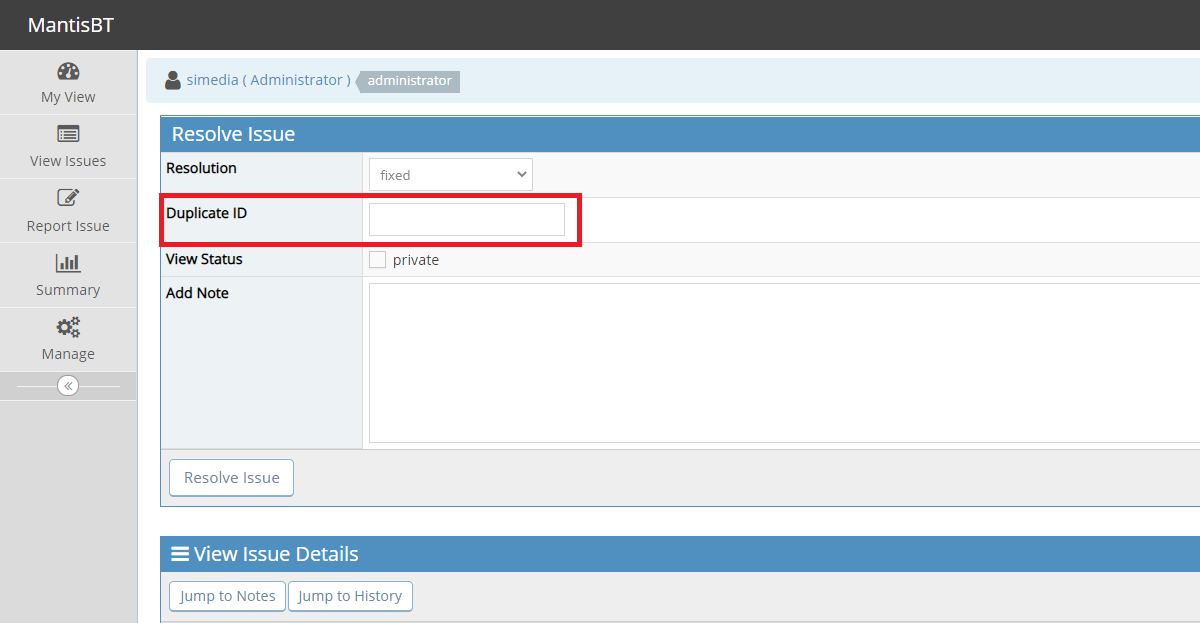1200x623 pixels.
Task: Go to the MantisBT home title
Action: [71, 25]
